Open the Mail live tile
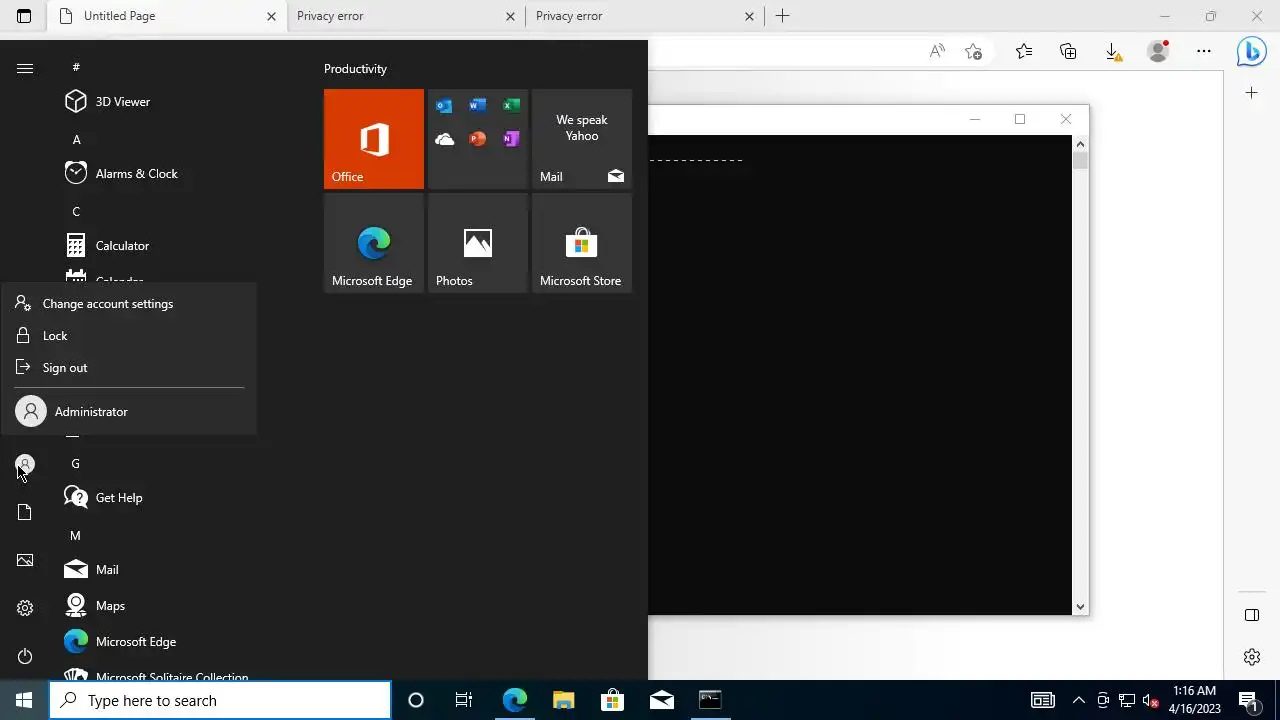The image size is (1280, 720). click(582, 139)
